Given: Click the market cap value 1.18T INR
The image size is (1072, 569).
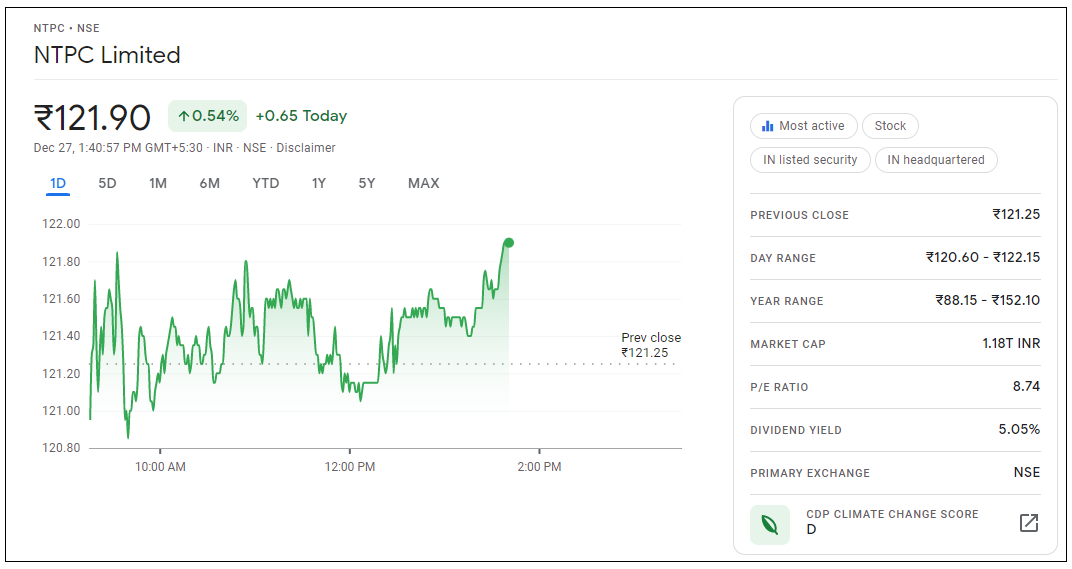Looking at the screenshot, I should [1011, 344].
